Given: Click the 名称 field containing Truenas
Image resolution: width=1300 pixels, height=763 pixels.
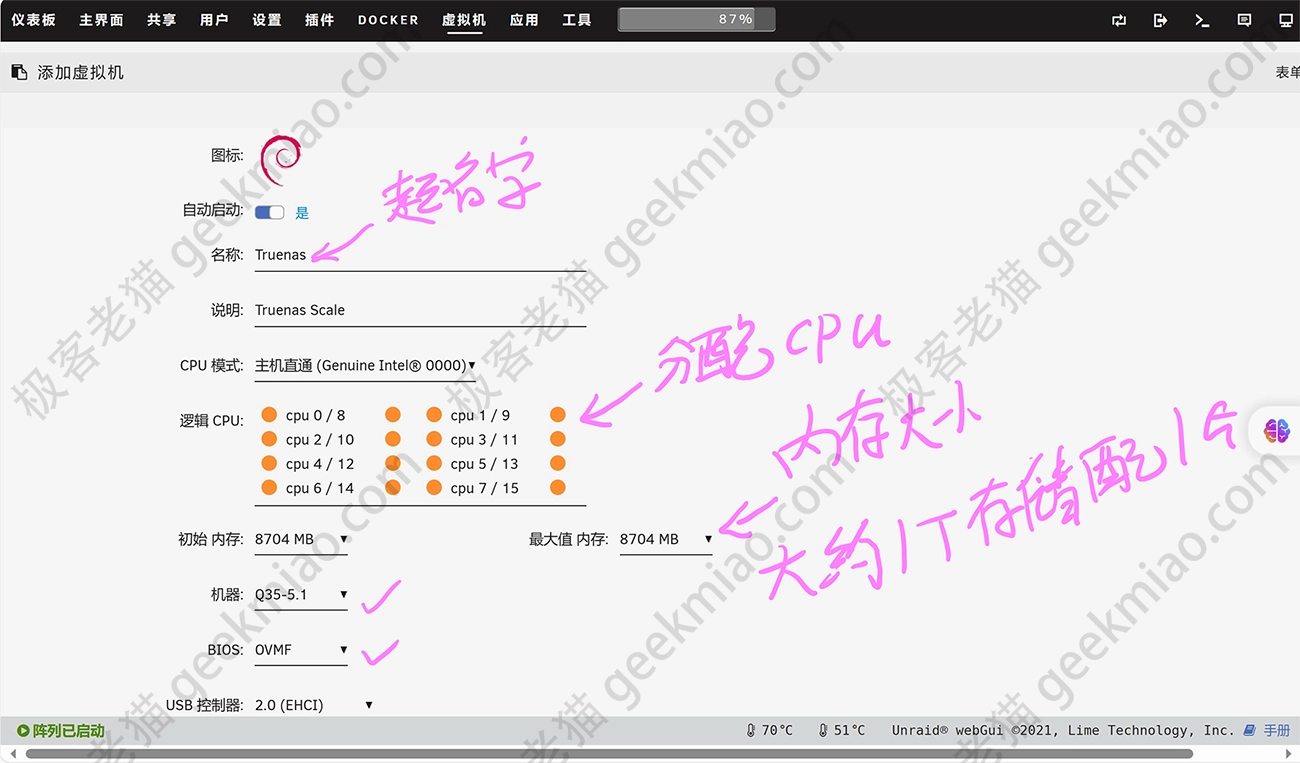Looking at the screenshot, I should (x=420, y=255).
